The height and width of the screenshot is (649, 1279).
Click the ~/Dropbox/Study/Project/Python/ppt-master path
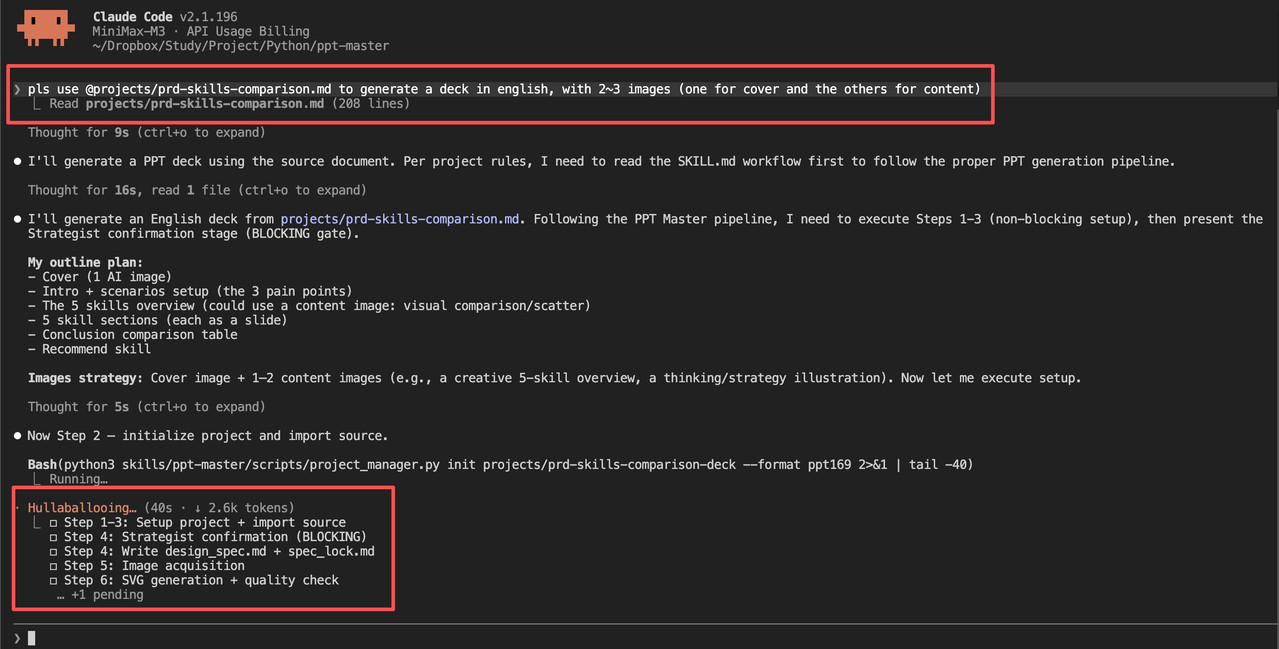click(x=241, y=46)
